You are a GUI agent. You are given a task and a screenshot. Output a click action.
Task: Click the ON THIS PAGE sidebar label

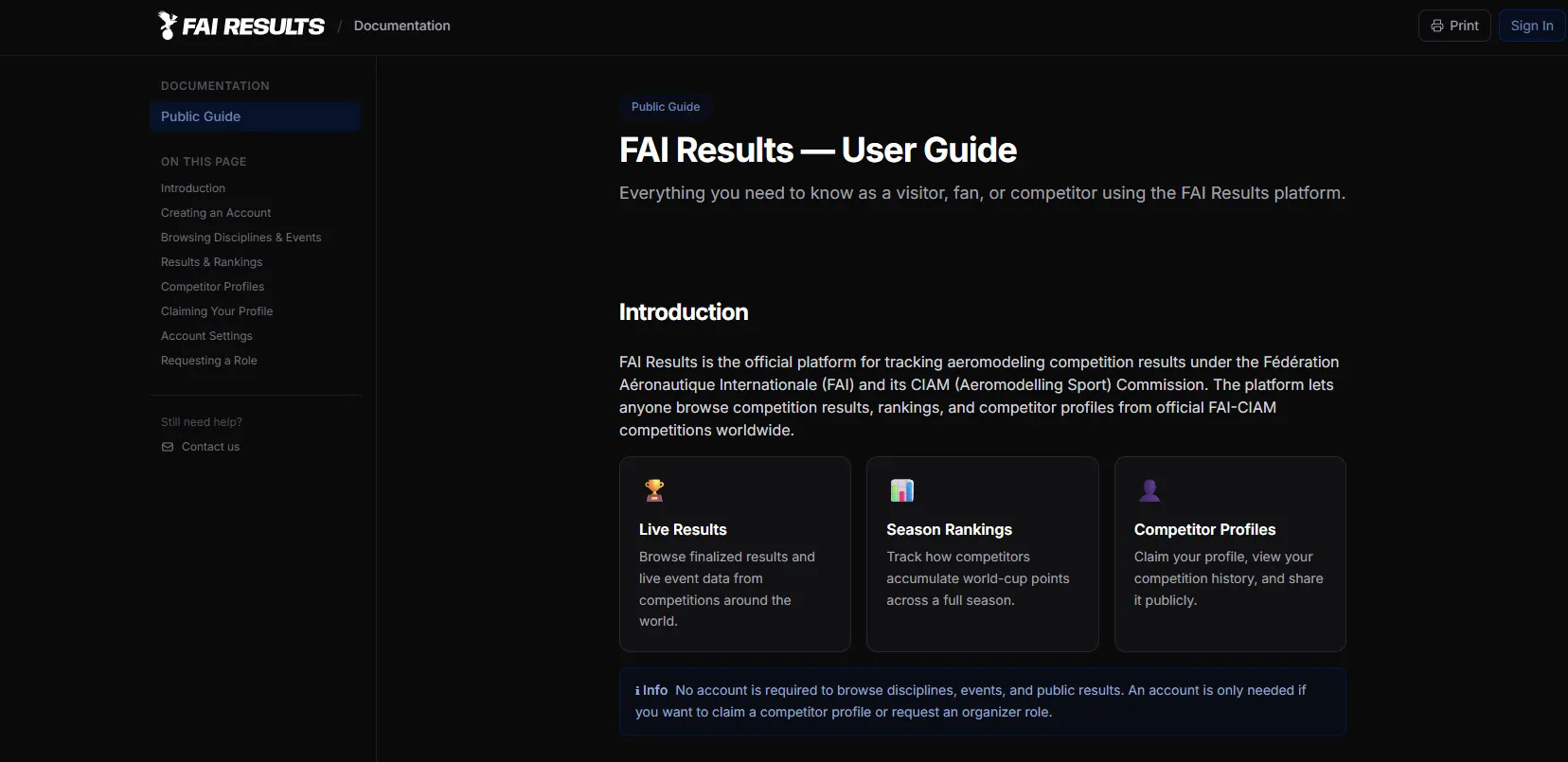pos(204,162)
